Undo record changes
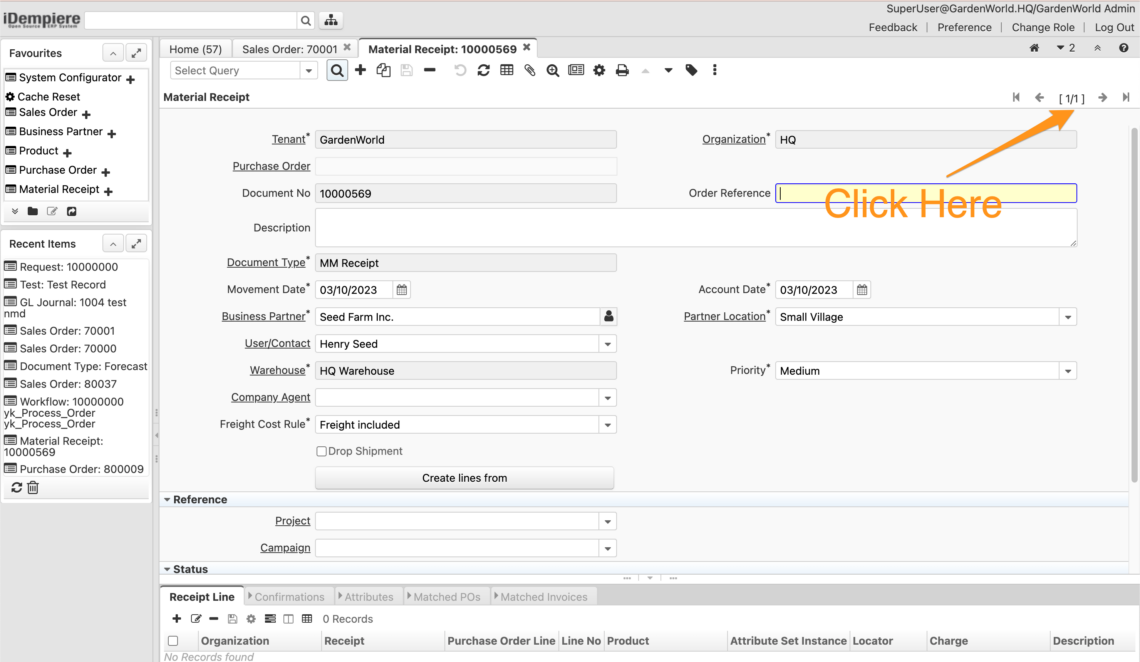Screen dimensions: 1140x662 tap(459, 70)
